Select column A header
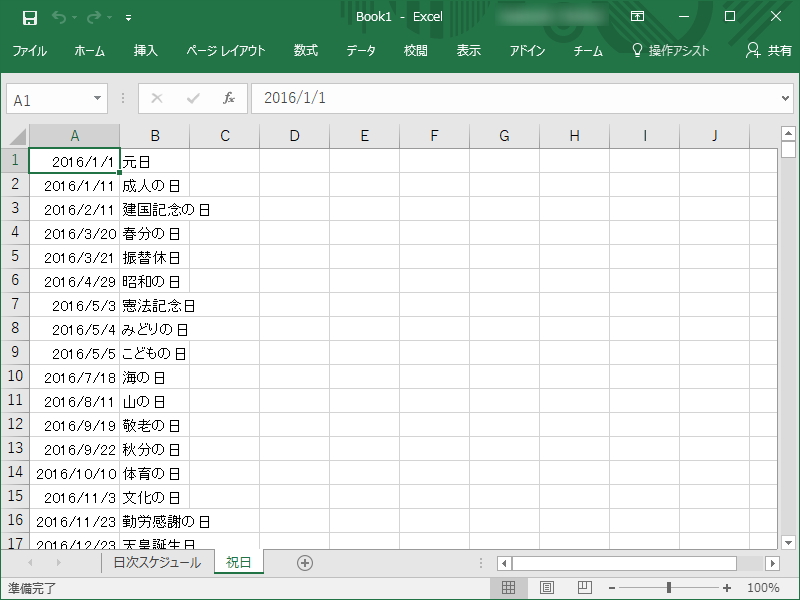This screenshot has height=600, width=800. coord(74,136)
